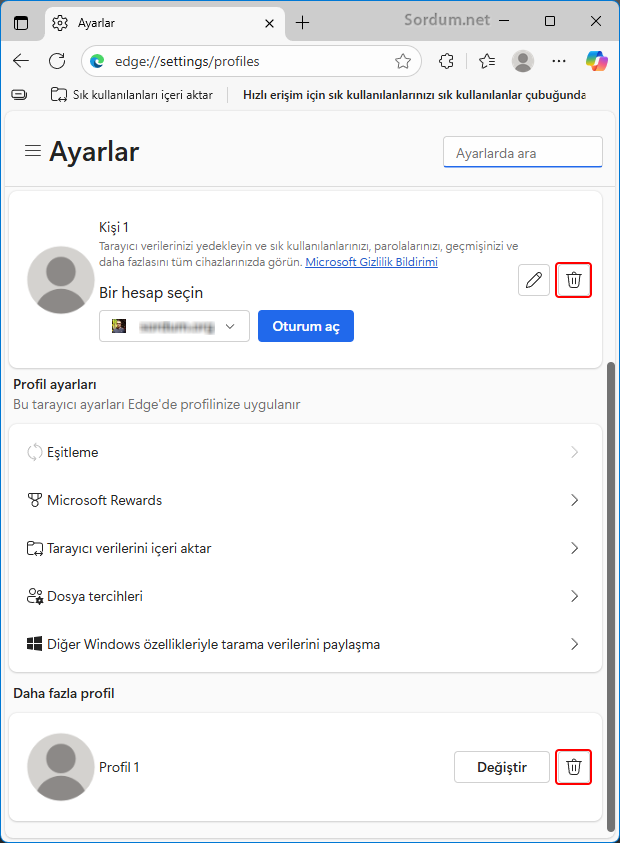Click the Oturum aç button
The height and width of the screenshot is (843, 620).
[305, 326]
